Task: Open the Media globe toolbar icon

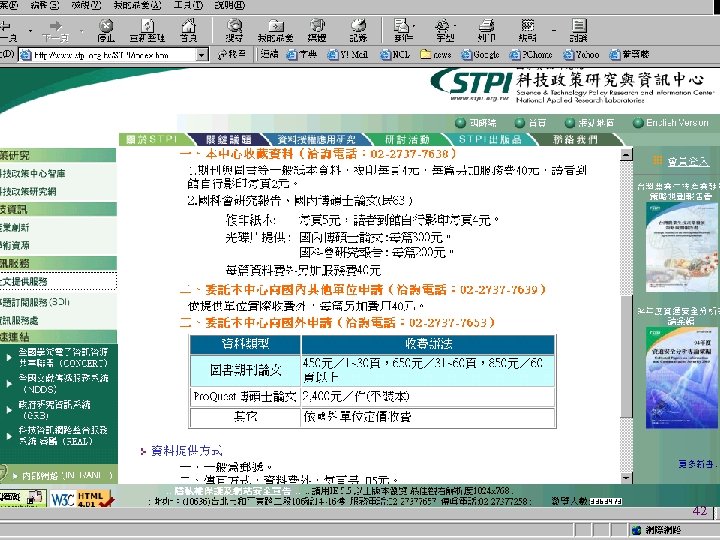Action: (x=317, y=31)
